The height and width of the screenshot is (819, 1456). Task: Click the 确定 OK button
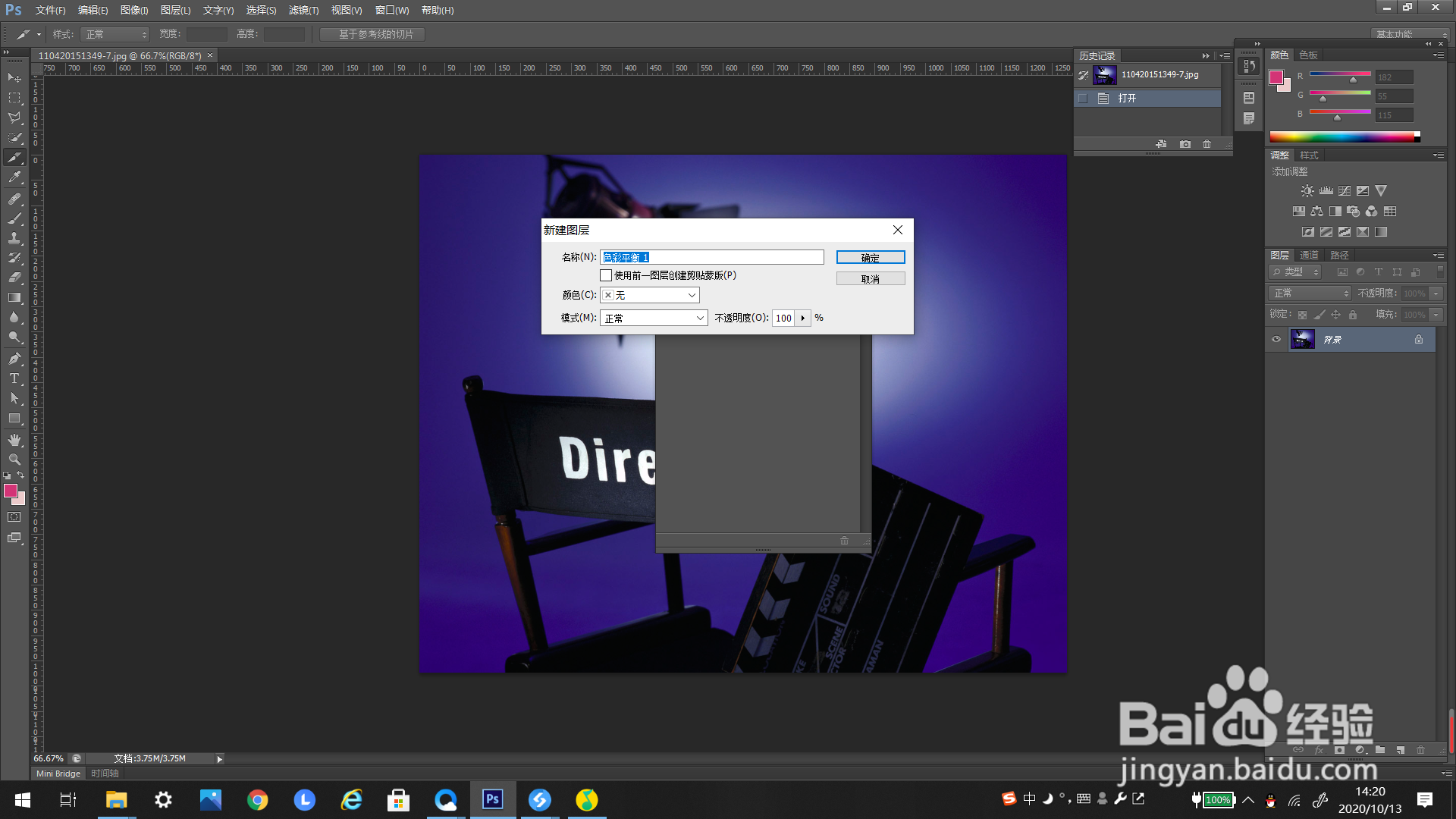870,258
